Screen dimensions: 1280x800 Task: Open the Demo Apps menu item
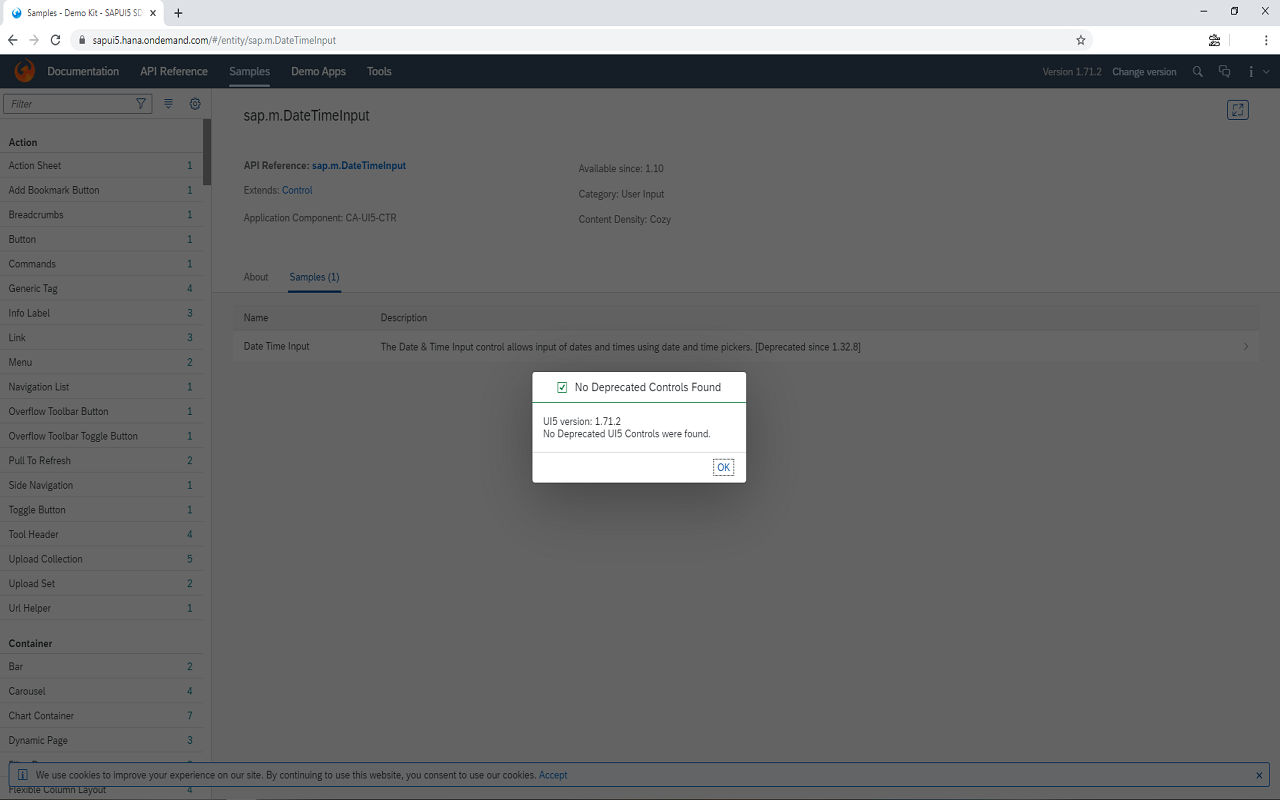point(318,71)
